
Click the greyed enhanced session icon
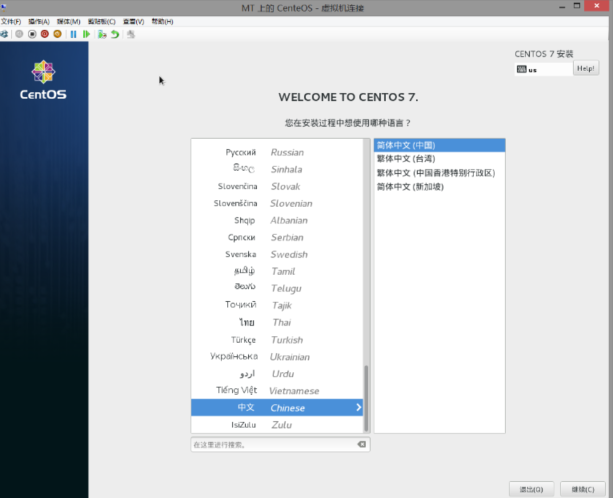coord(131,34)
